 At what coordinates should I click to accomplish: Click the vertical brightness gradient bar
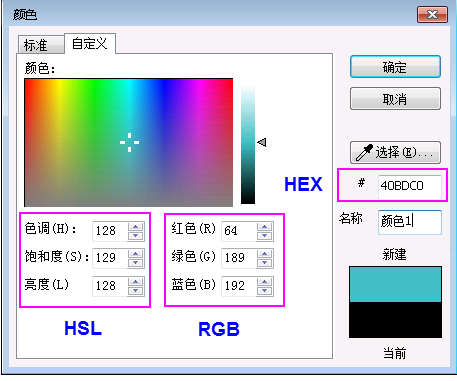(248, 145)
